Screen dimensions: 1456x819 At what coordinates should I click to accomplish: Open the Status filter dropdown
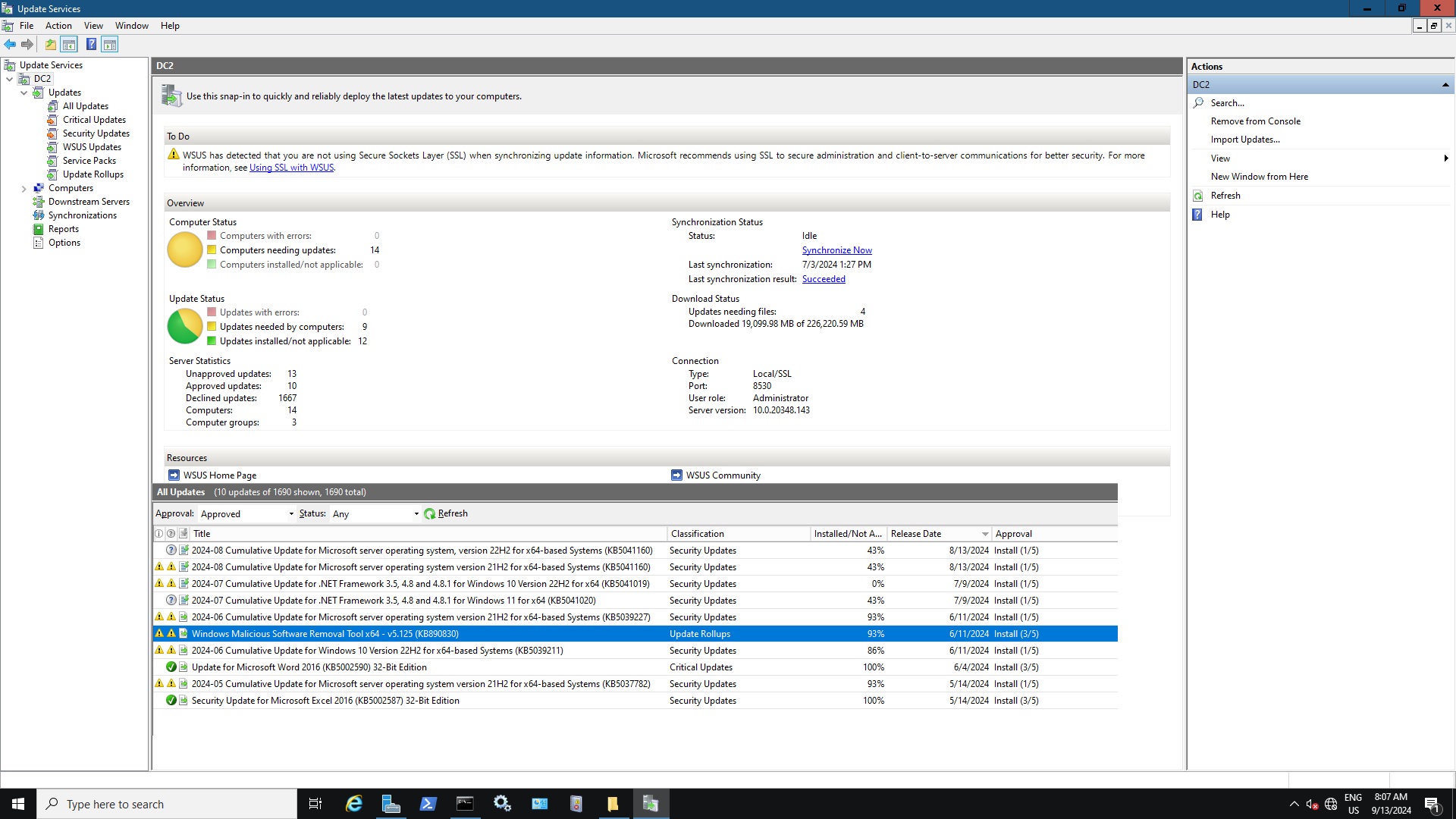click(415, 513)
